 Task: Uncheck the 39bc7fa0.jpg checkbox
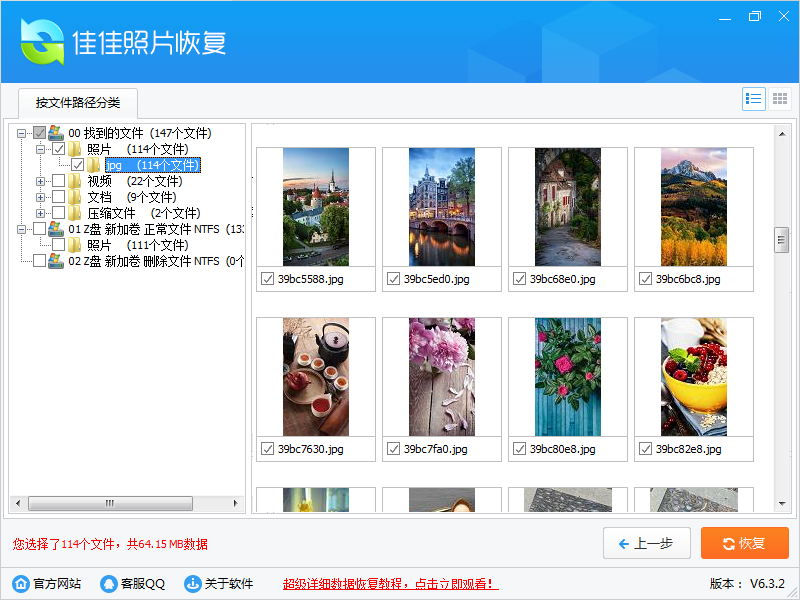pos(393,448)
